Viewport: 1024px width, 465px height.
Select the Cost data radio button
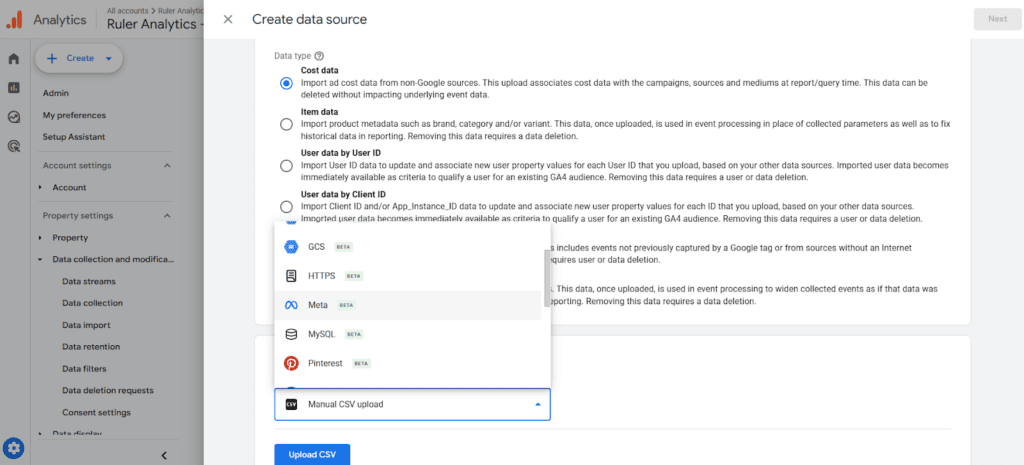tap(287, 83)
